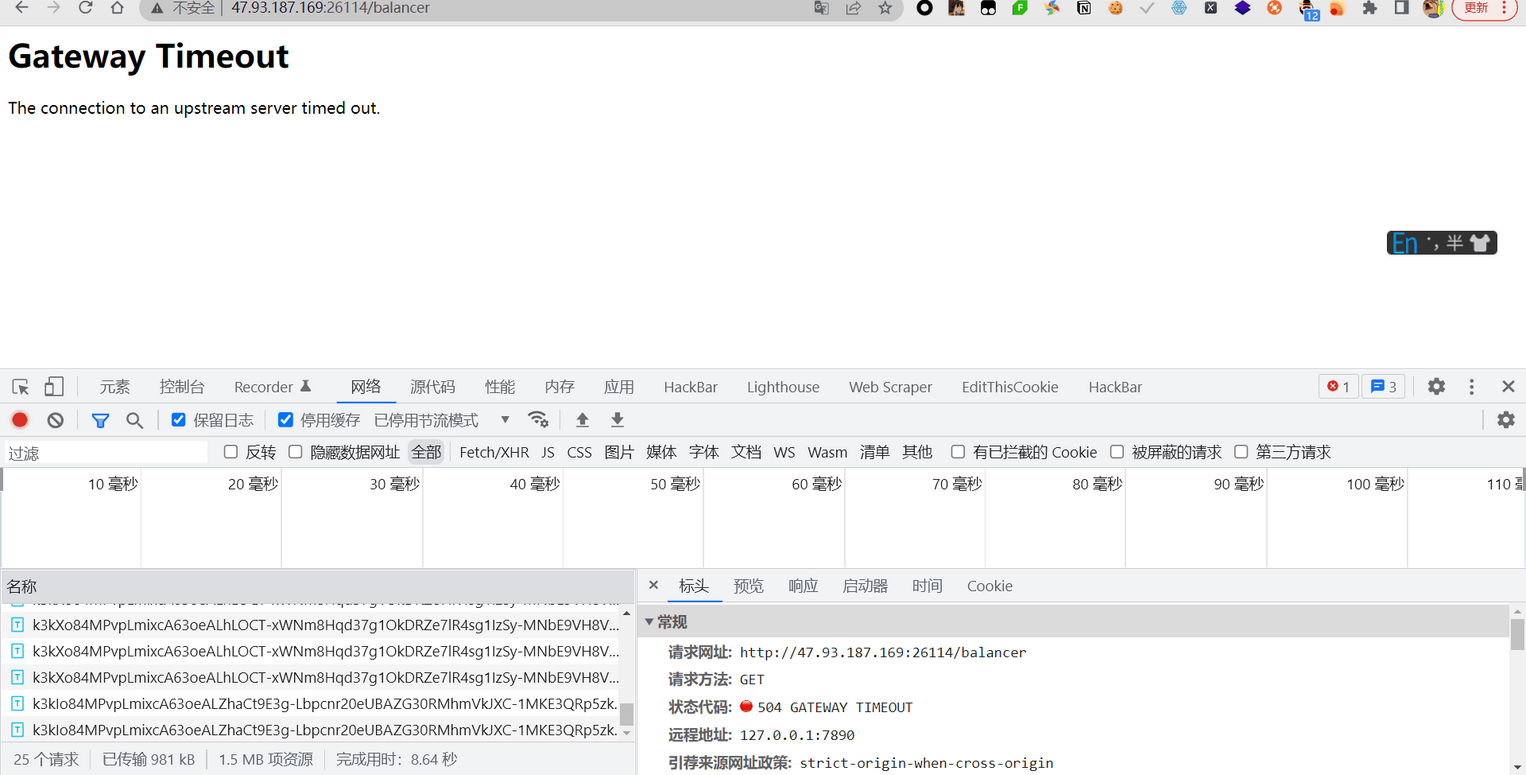Click the error counter showing 1 error

click(1338, 386)
